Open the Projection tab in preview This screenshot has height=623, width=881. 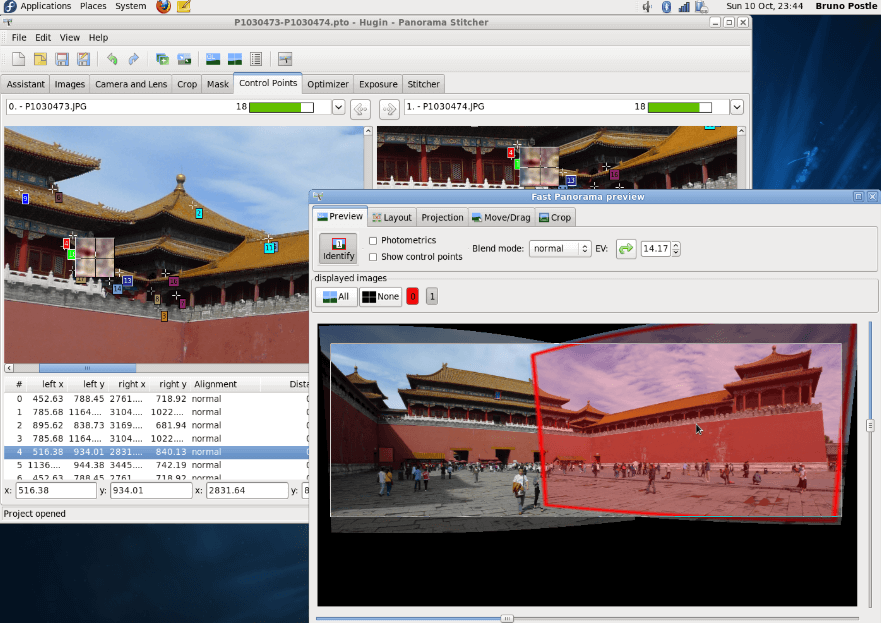click(x=442, y=217)
